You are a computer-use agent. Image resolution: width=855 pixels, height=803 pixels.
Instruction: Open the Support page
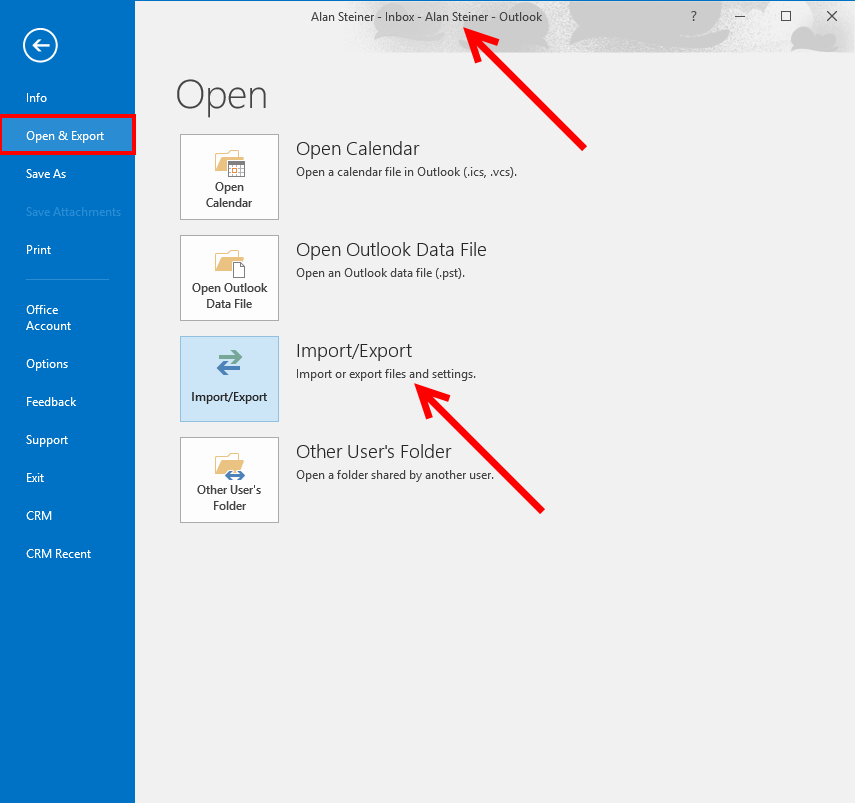[x=47, y=440]
